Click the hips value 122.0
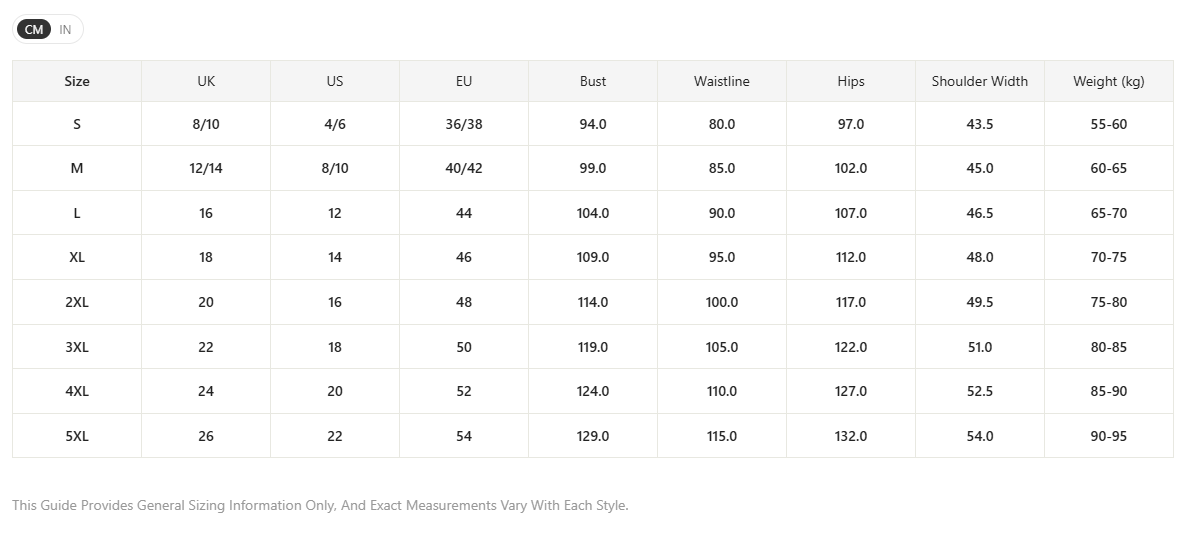Image resolution: width=1187 pixels, height=533 pixels. [851, 347]
